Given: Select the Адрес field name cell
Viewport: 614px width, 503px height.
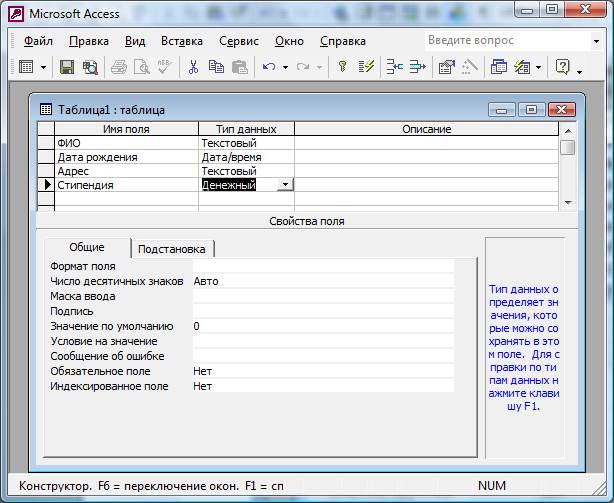Looking at the screenshot, I should [x=126, y=171].
